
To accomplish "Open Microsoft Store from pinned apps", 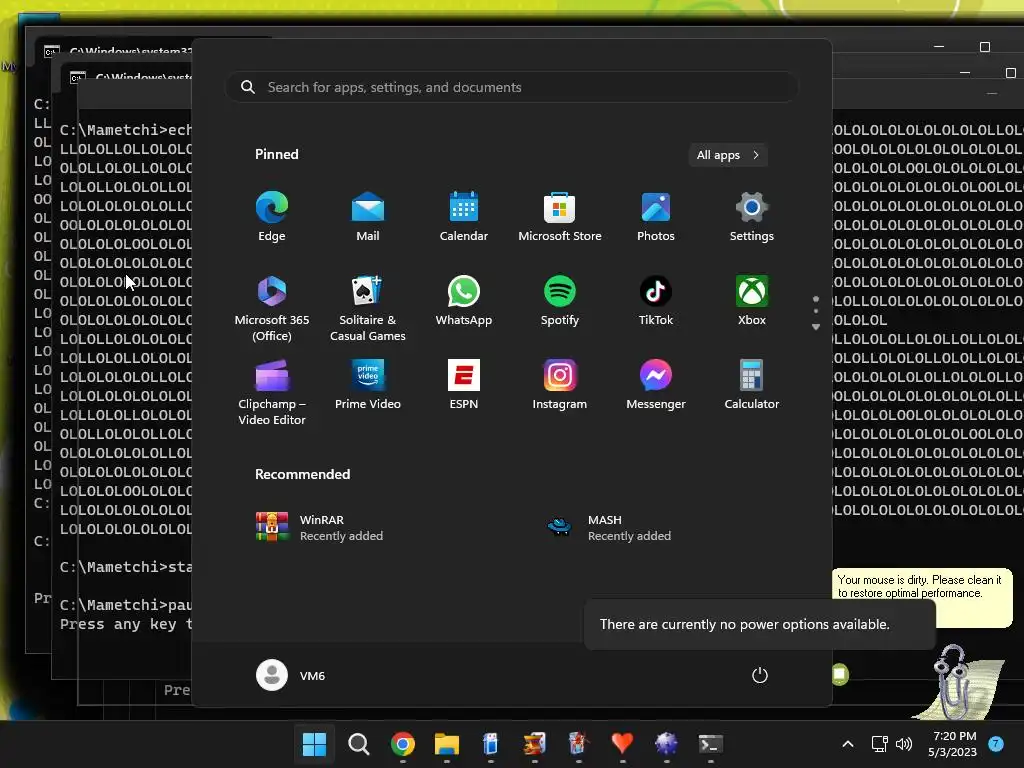I will click(560, 217).
